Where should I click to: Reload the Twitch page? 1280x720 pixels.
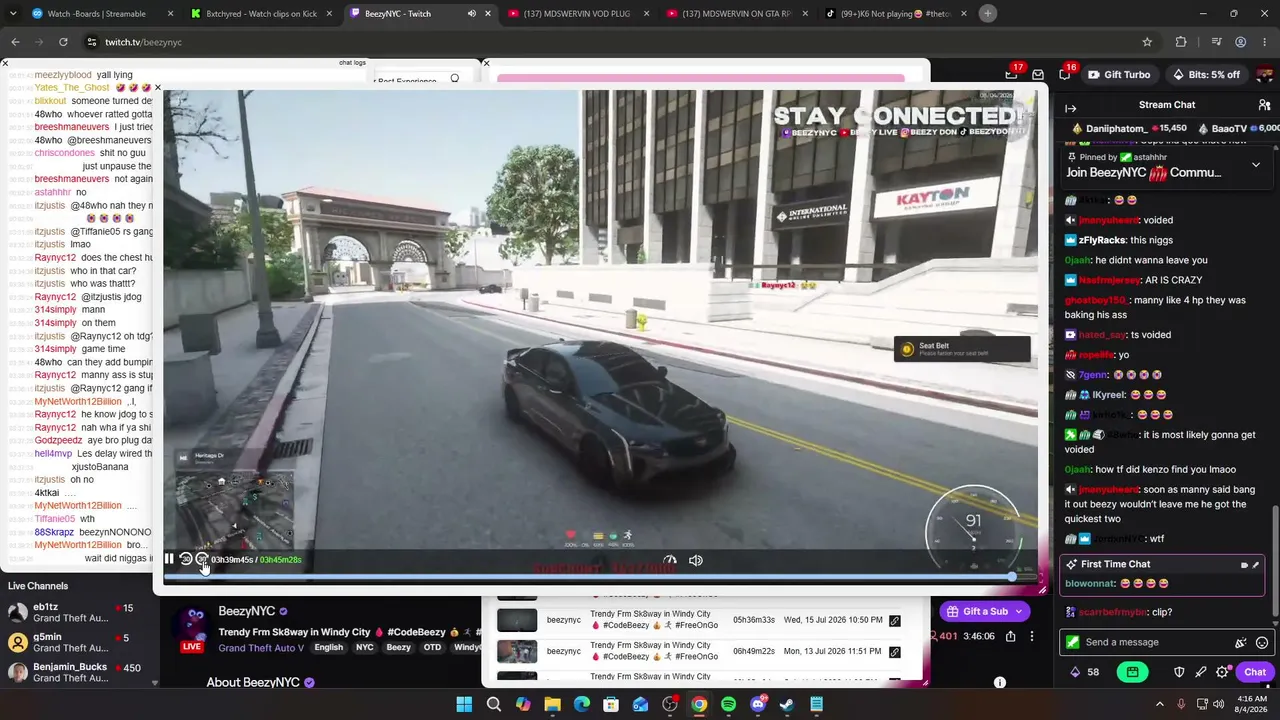63,42
